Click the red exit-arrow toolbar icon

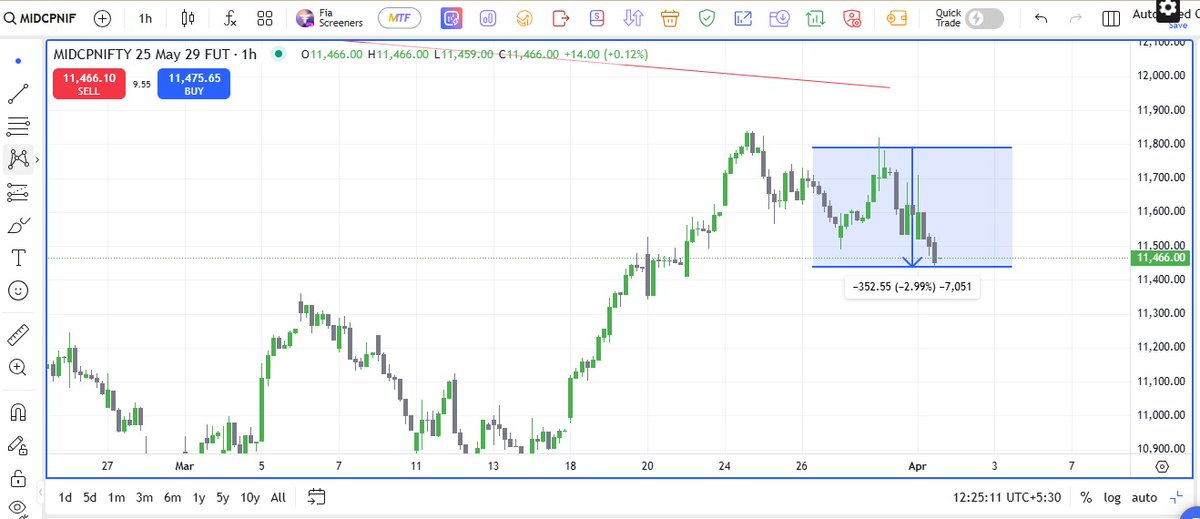(x=560, y=18)
